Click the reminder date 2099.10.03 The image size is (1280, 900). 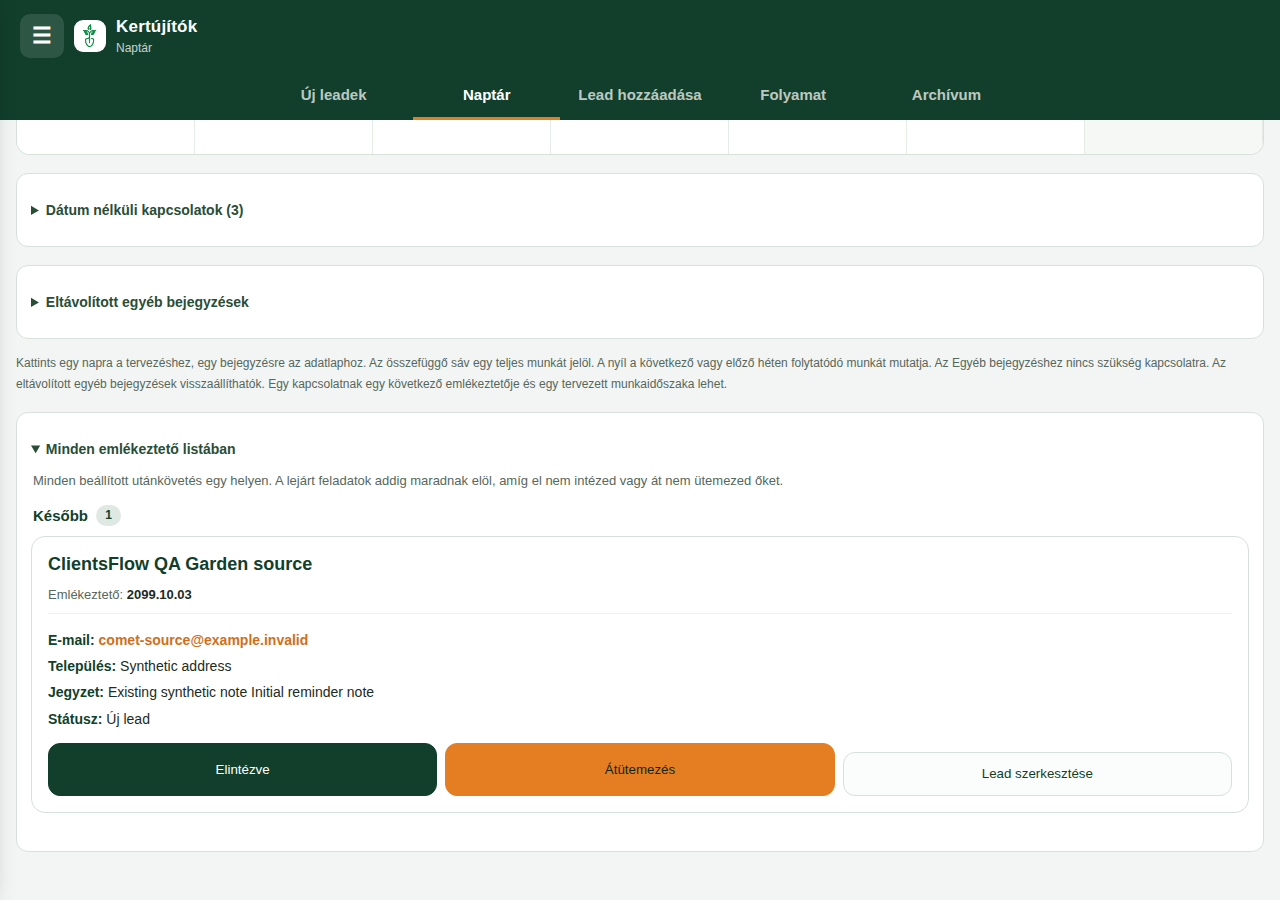[x=159, y=594]
